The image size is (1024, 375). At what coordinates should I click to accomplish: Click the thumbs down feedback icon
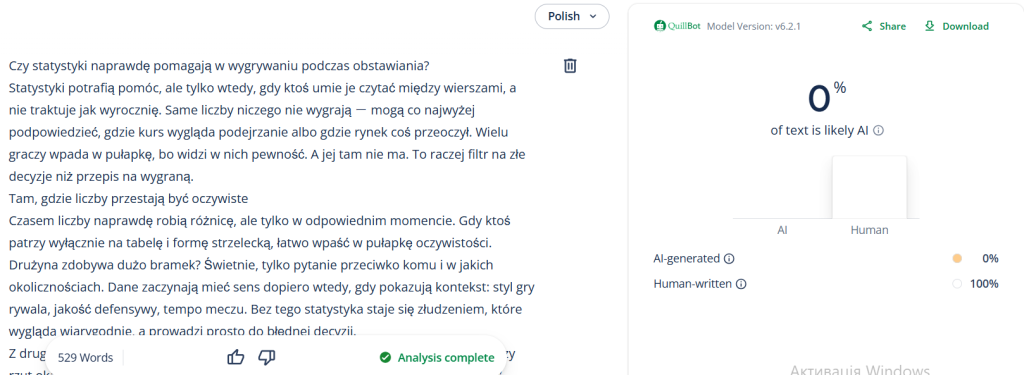pyautogui.click(x=266, y=357)
